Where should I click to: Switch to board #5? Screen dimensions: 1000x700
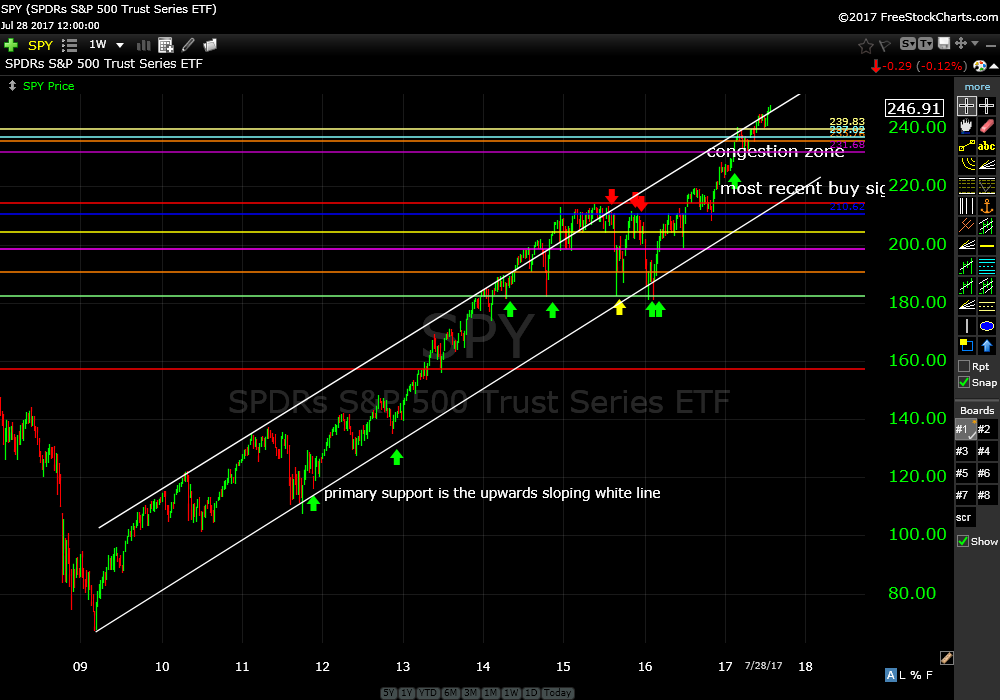point(964,473)
